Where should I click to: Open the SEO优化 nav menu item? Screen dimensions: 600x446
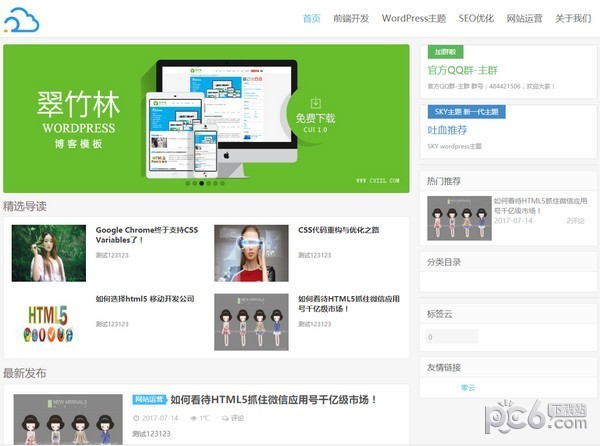(x=476, y=18)
